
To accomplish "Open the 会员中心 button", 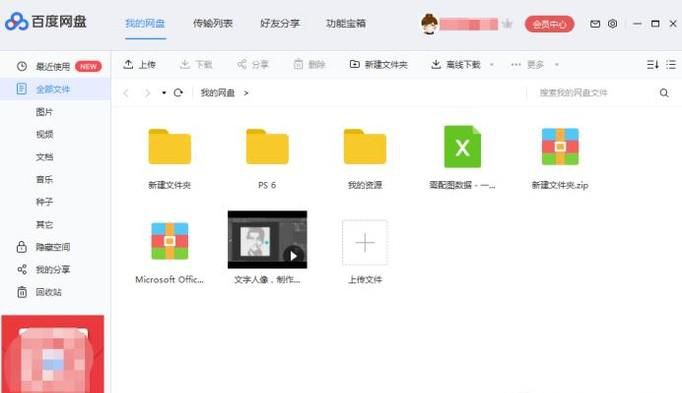I will [549, 24].
